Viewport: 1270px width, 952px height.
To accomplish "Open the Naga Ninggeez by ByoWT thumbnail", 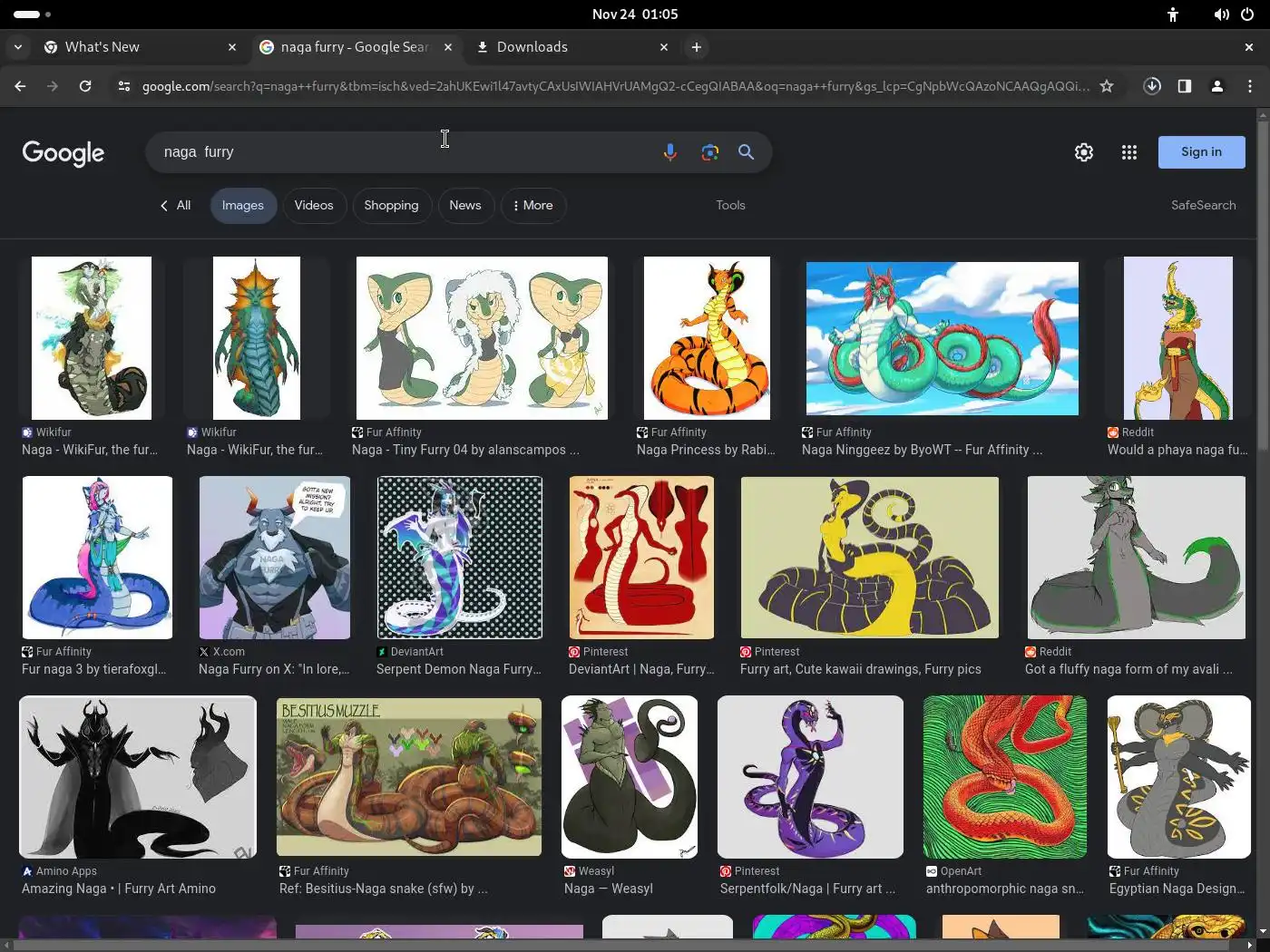I will click(x=943, y=338).
